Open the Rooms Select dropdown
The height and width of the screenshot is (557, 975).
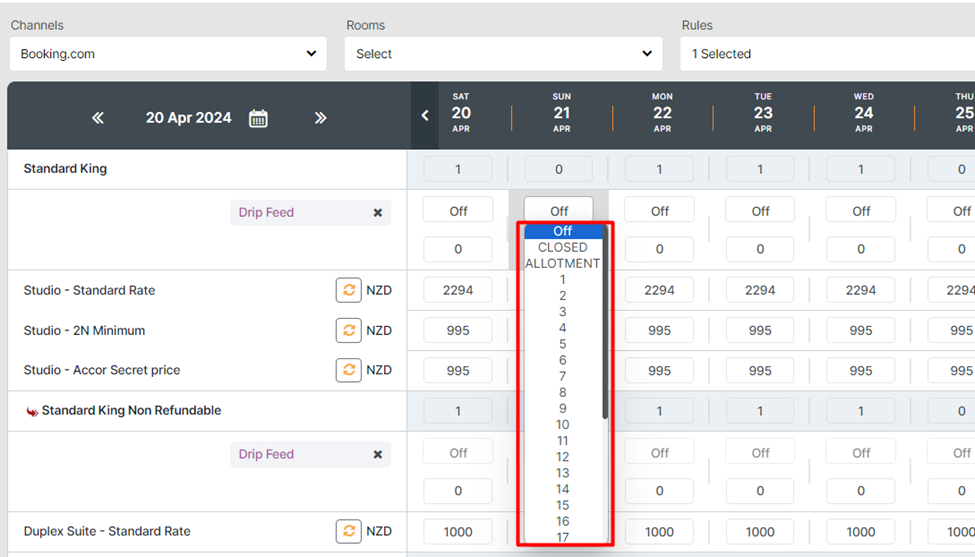click(503, 54)
